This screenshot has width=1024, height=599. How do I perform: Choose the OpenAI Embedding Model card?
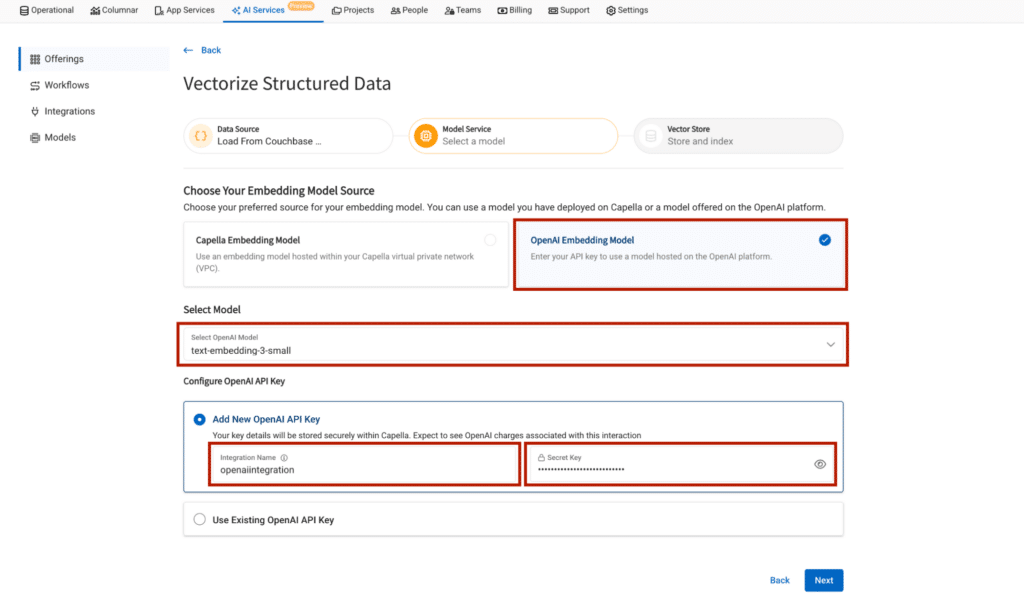tap(680, 254)
